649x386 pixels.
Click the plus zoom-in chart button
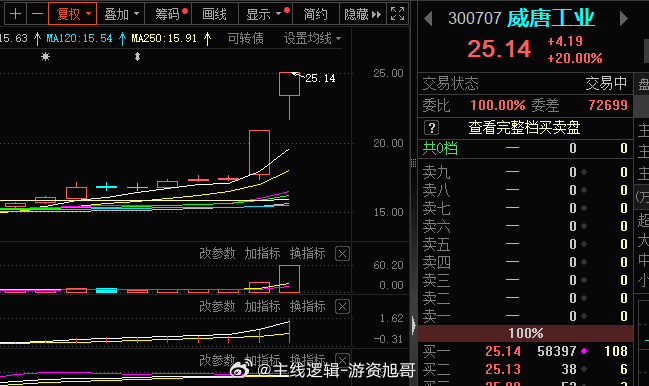[x=15, y=14]
